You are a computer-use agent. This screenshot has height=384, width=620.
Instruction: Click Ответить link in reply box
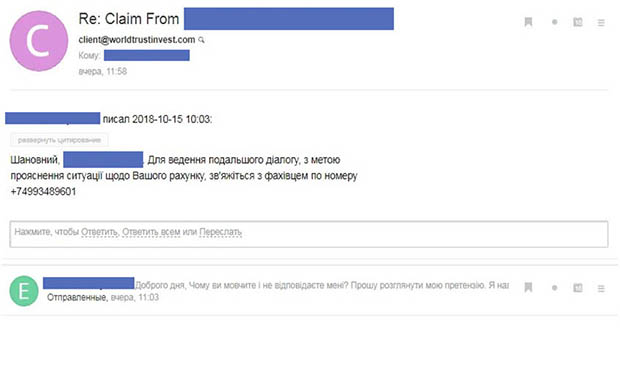[x=99, y=232]
